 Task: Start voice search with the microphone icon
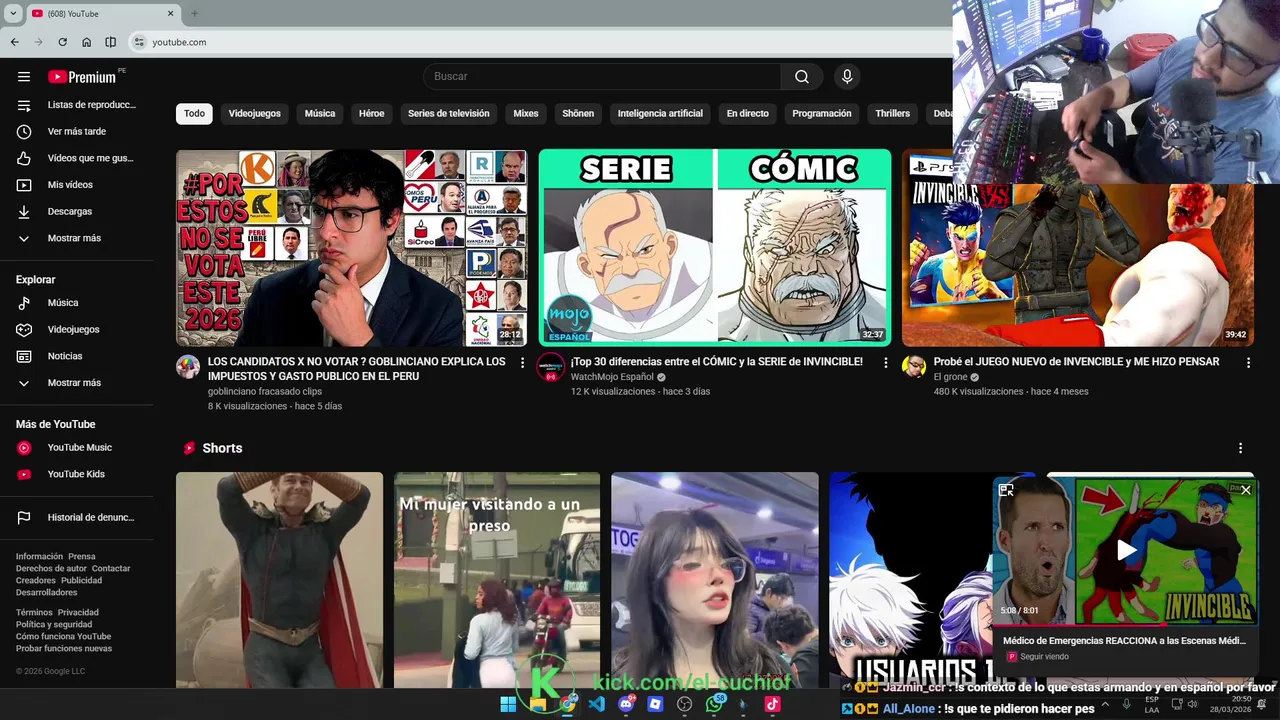pos(847,77)
